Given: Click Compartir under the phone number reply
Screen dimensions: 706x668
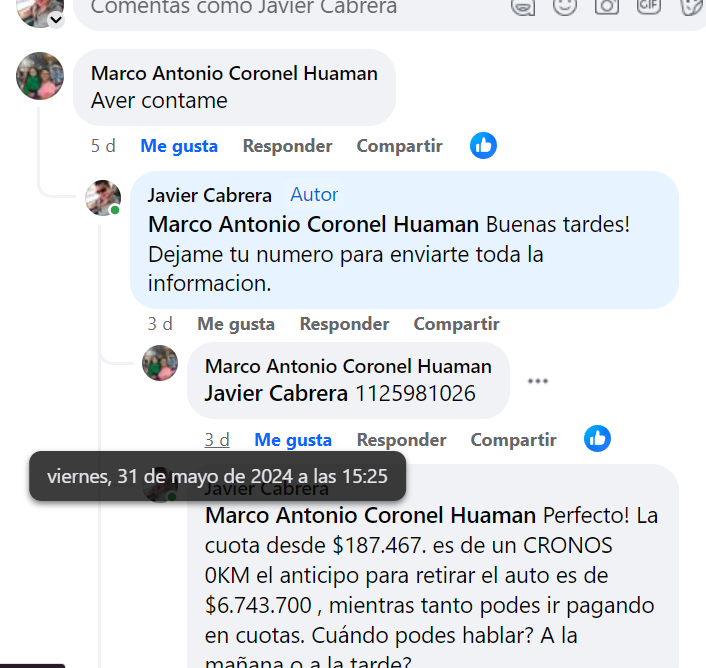Looking at the screenshot, I should [513, 440].
